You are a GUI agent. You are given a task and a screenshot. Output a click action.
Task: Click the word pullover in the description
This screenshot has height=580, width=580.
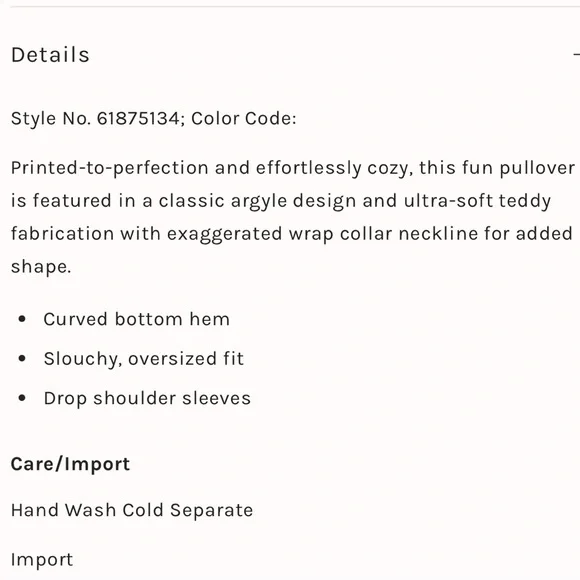[537, 168]
